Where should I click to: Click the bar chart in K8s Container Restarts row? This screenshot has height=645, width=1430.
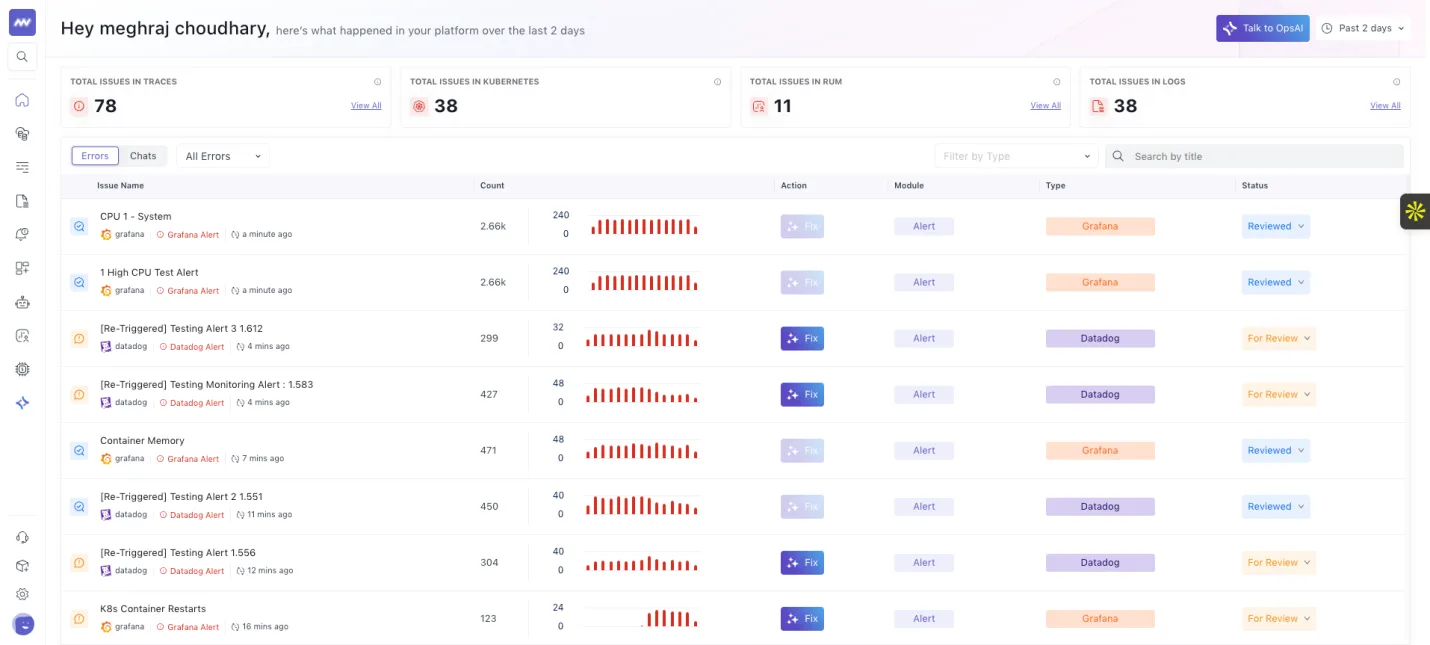pos(644,618)
